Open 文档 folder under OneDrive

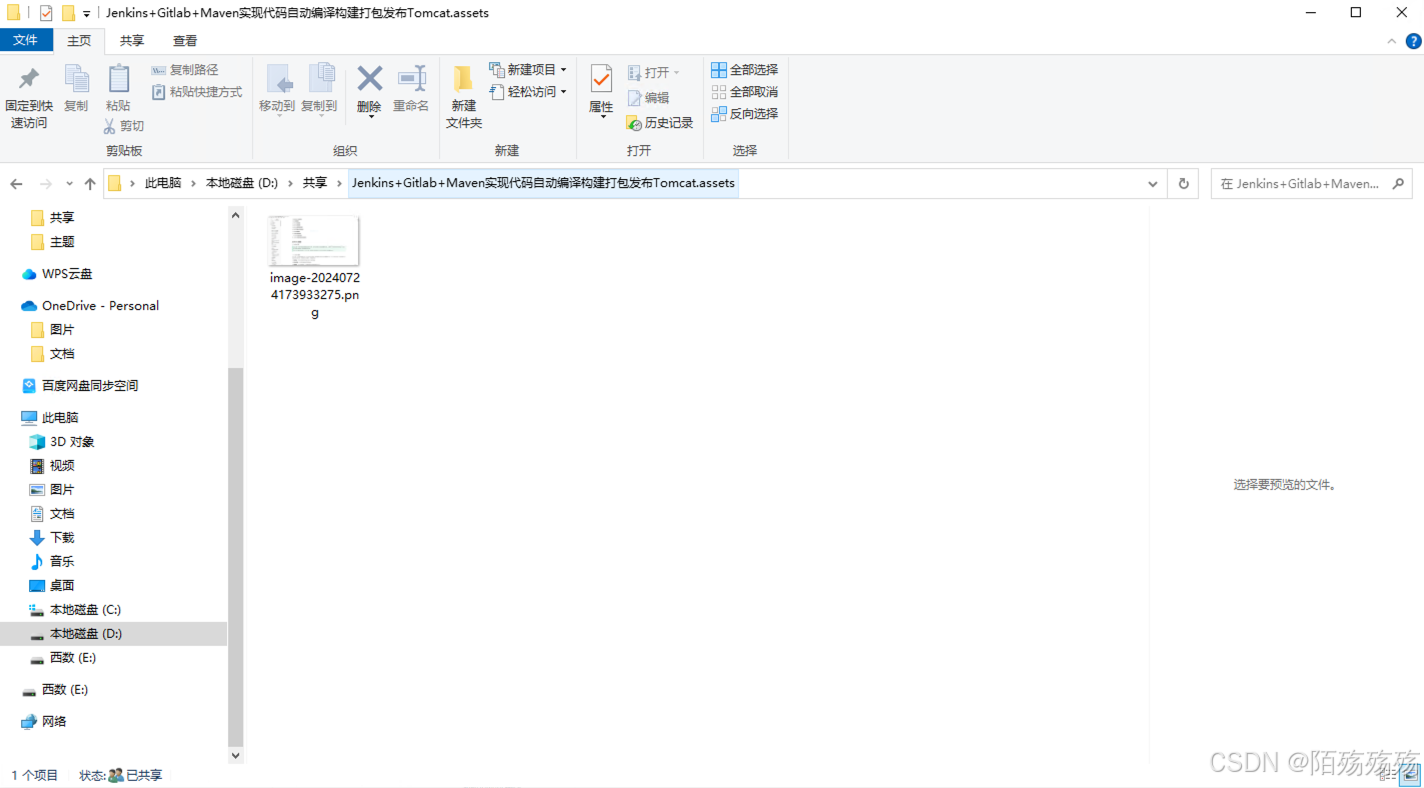point(62,353)
